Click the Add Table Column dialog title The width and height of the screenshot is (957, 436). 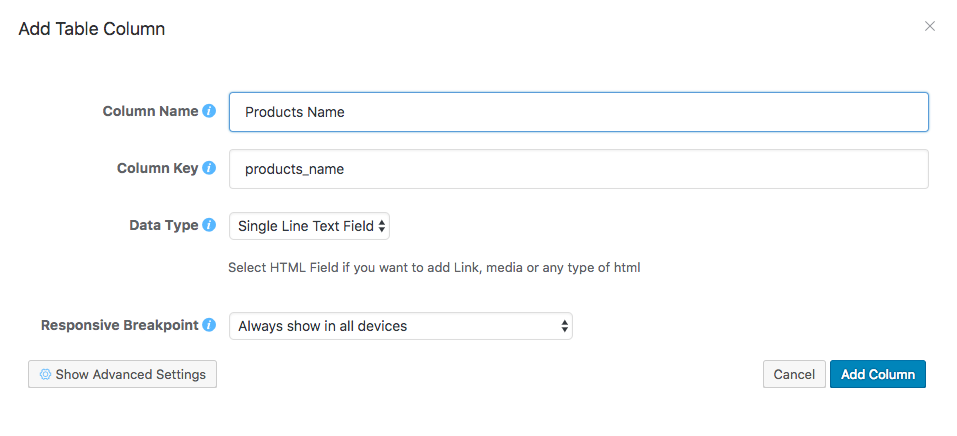click(x=92, y=29)
